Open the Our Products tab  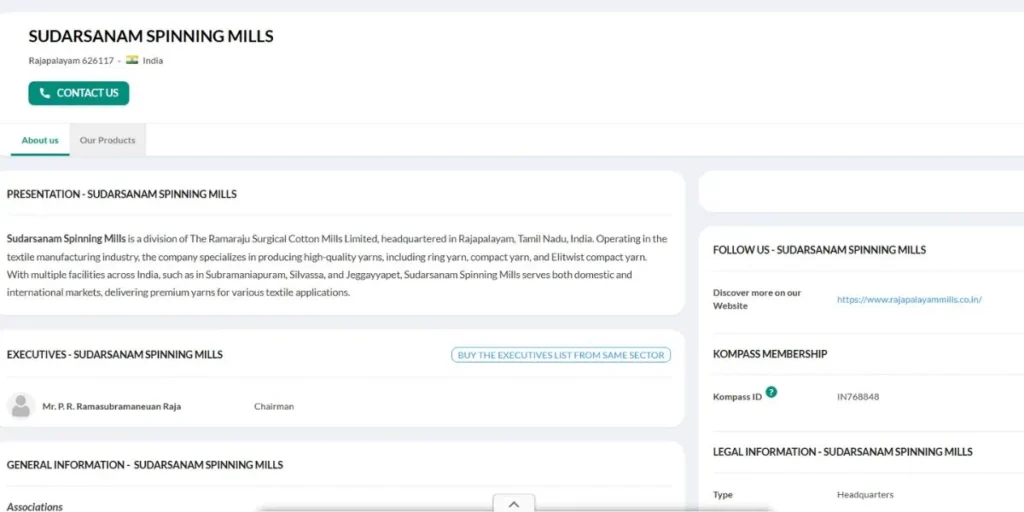(107, 140)
